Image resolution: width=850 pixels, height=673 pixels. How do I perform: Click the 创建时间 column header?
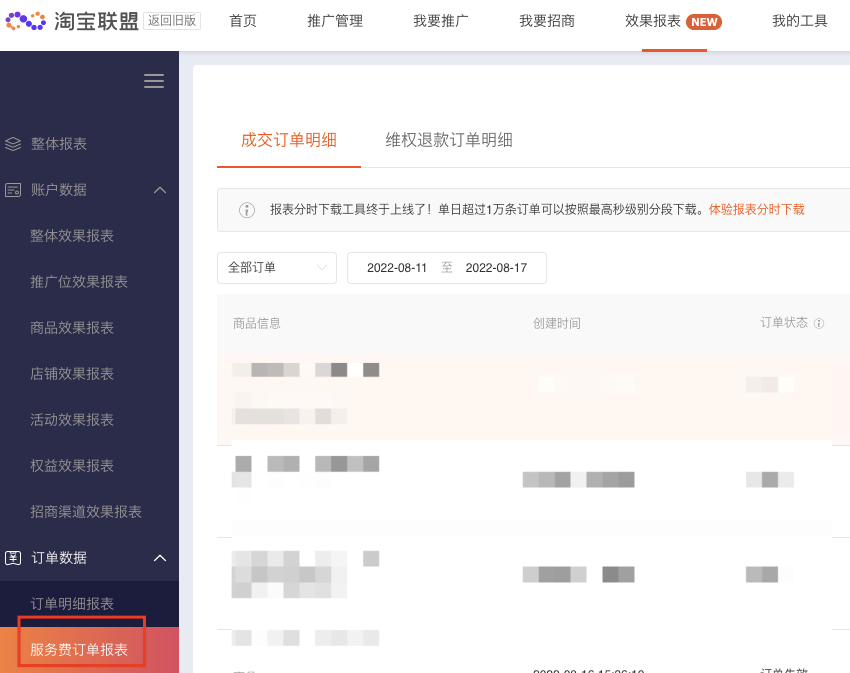pos(557,324)
